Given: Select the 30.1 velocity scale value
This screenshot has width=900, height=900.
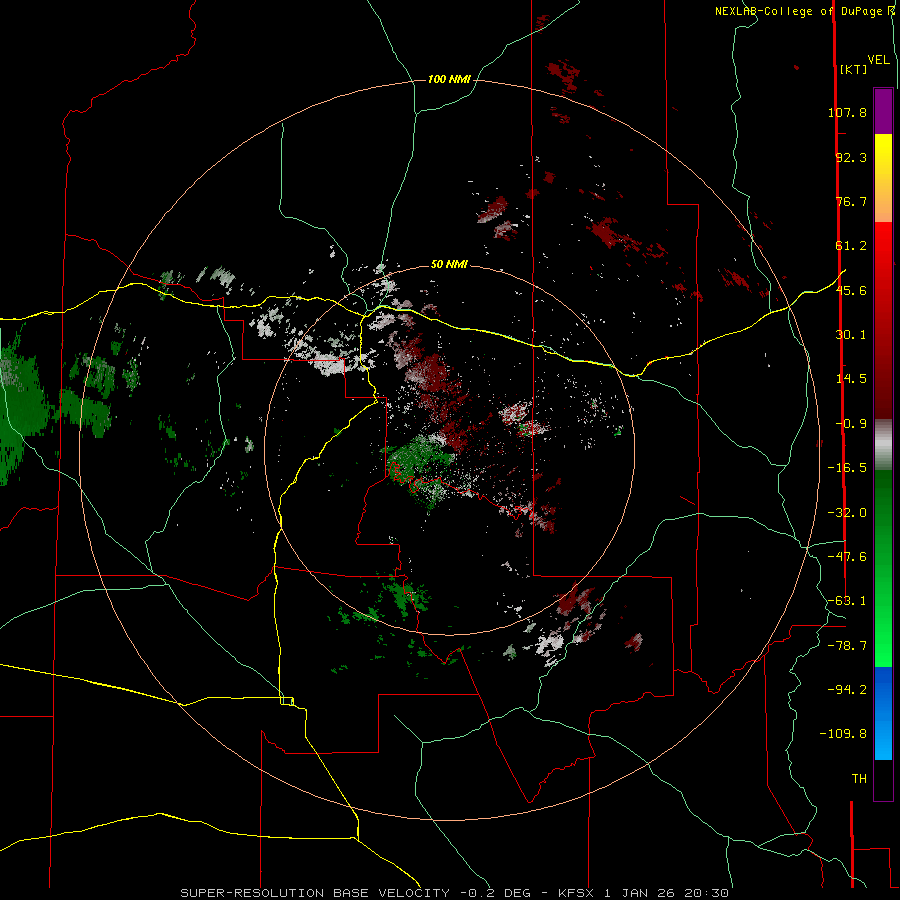Looking at the screenshot, I should (851, 335).
